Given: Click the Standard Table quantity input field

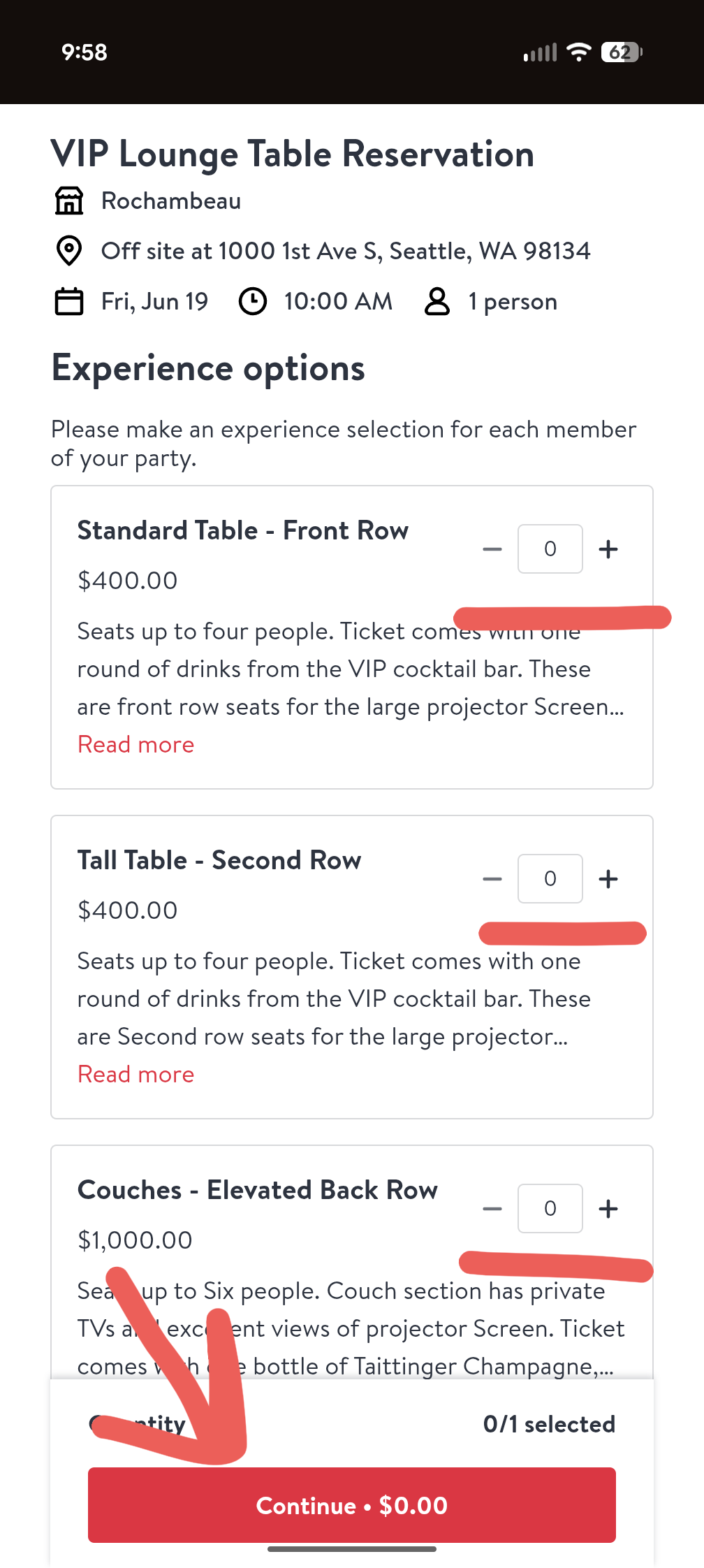Looking at the screenshot, I should coord(550,549).
